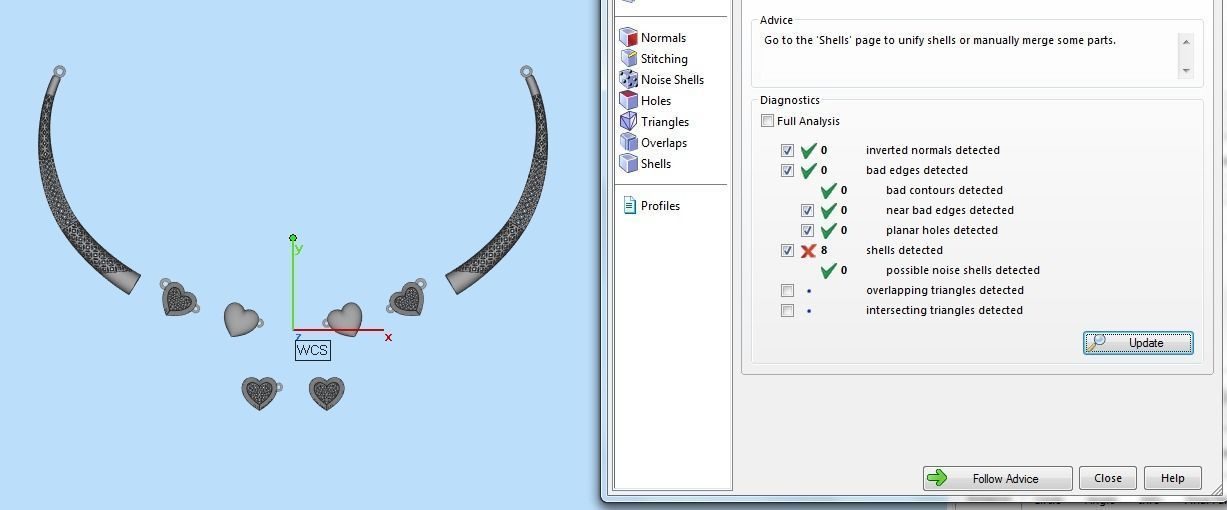Open the Profiles document icon
This screenshot has width=1227, height=510.
(x=629, y=206)
